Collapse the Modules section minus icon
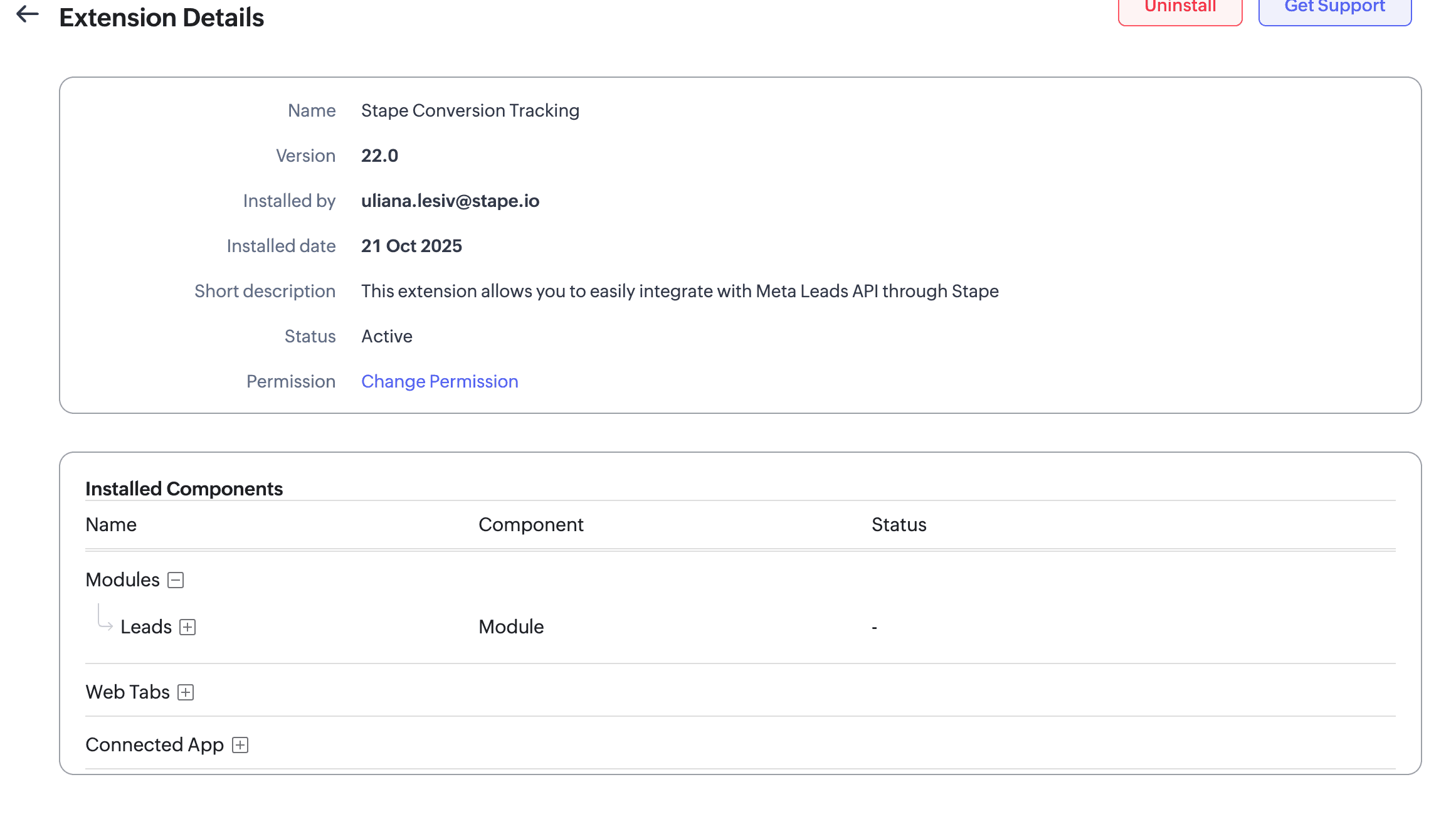1456x819 pixels. pos(176,580)
